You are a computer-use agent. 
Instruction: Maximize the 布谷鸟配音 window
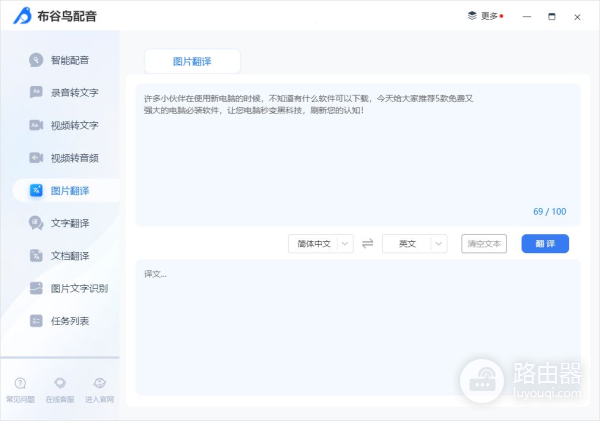click(x=551, y=16)
